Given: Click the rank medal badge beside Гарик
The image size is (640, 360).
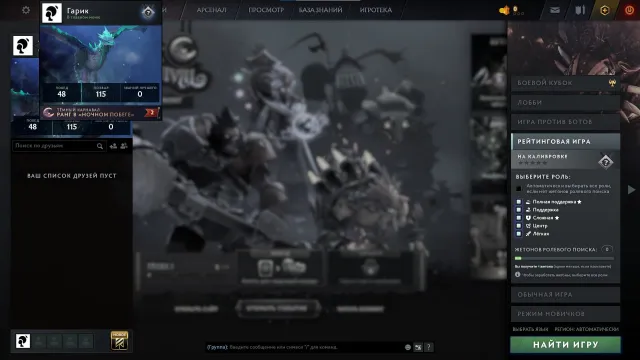Looking at the screenshot, I should click(x=148, y=12).
